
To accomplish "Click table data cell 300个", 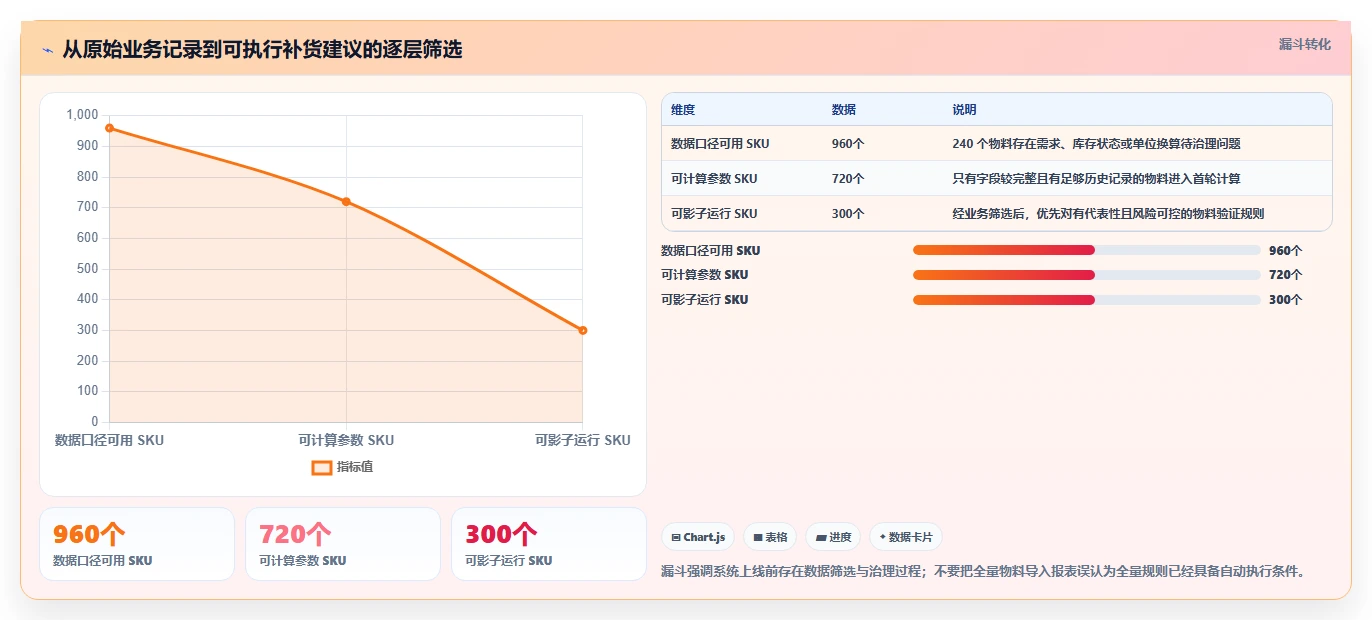I will pyautogui.click(x=848, y=214).
